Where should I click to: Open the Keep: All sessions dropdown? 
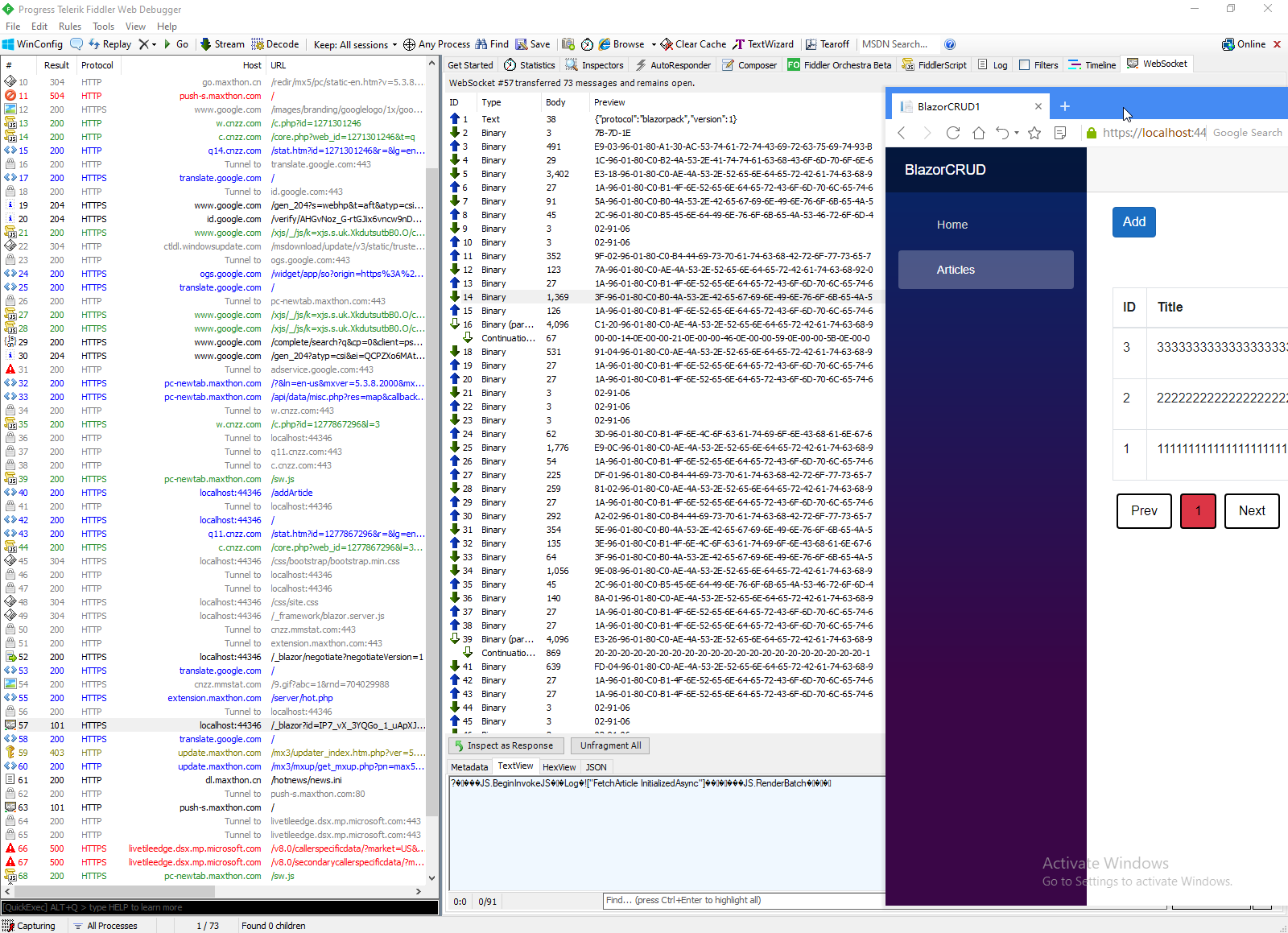[355, 44]
